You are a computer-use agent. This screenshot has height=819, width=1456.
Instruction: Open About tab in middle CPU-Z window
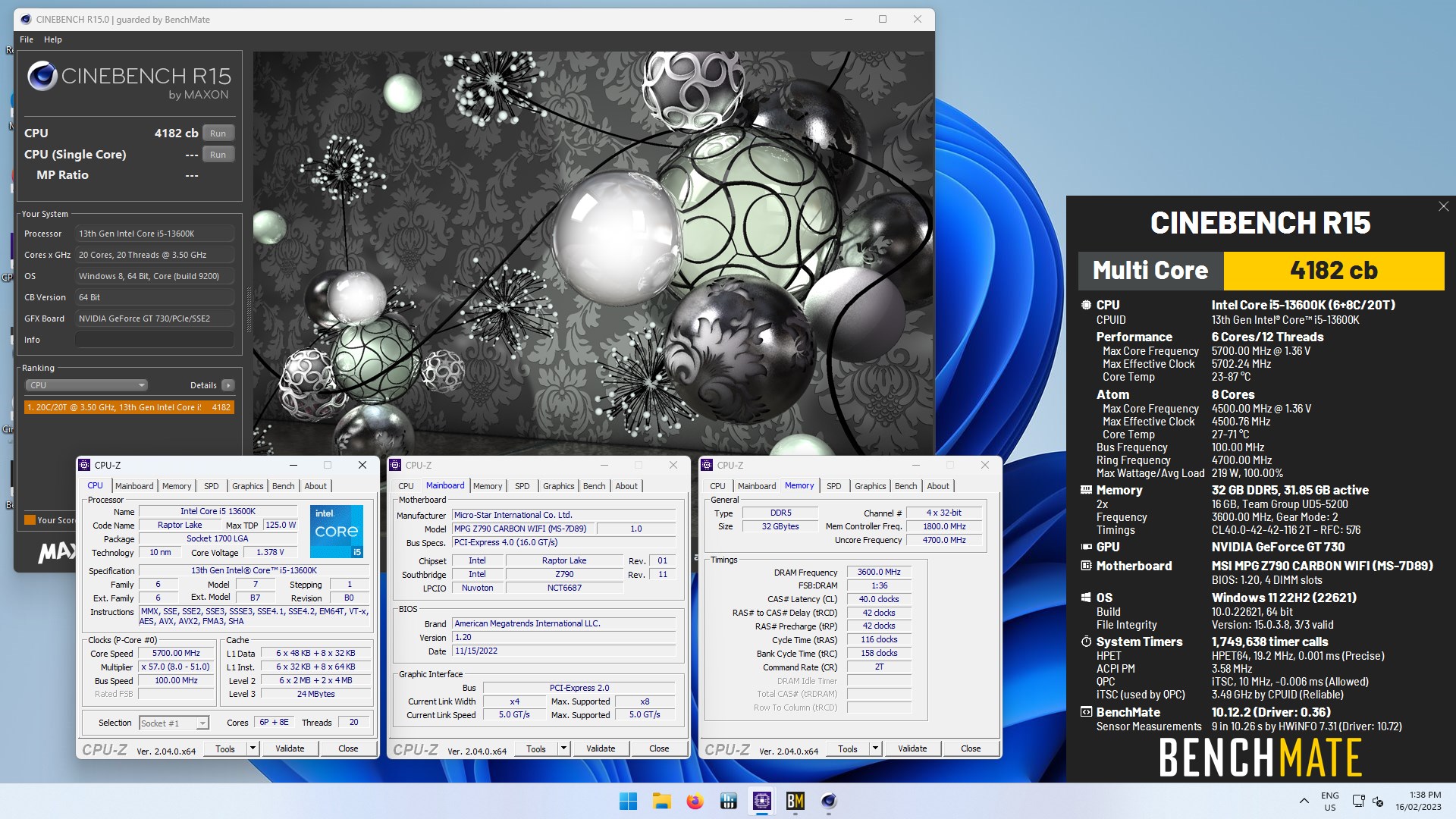[x=626, y=486]
